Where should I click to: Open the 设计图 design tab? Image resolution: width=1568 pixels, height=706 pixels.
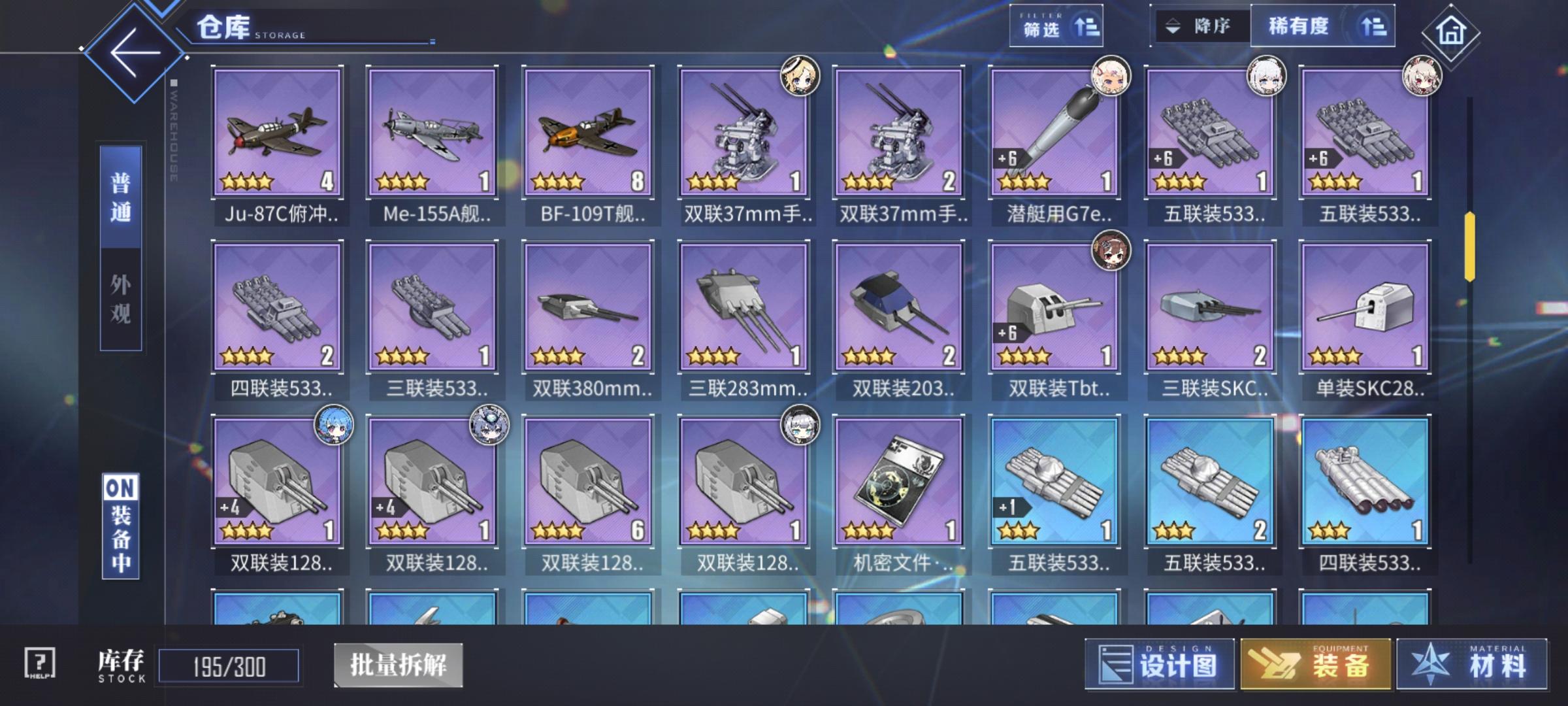pos(1160,664)
